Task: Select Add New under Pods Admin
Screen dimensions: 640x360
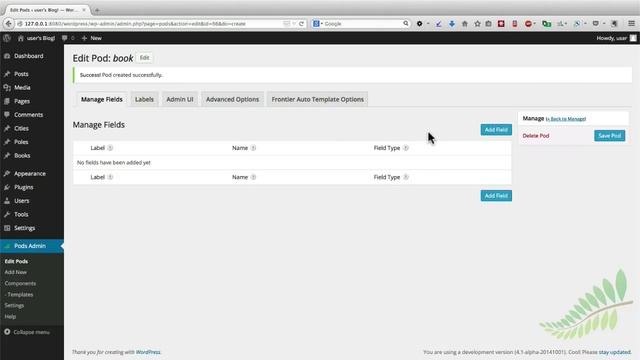Action: pyautogui.click(x=16, y=272)
